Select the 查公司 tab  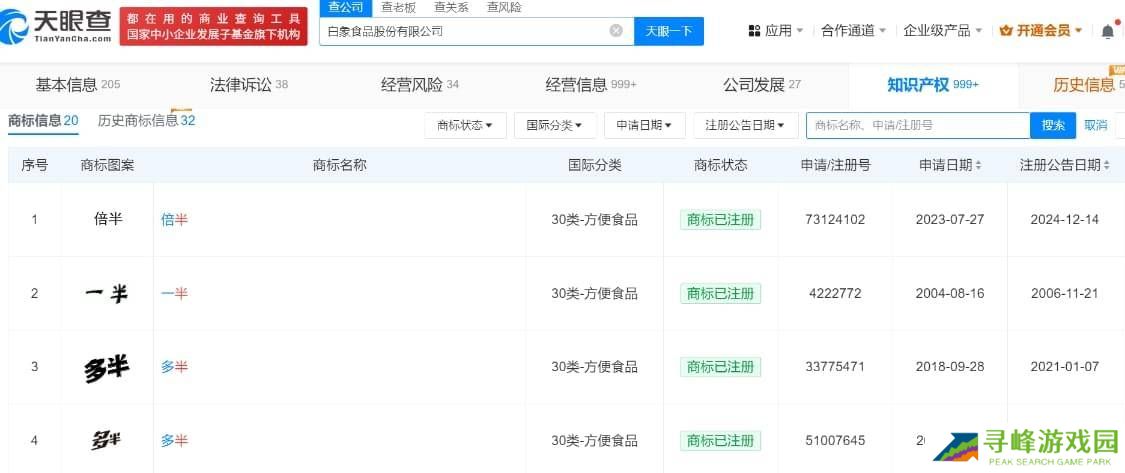[x=346, y=8]
